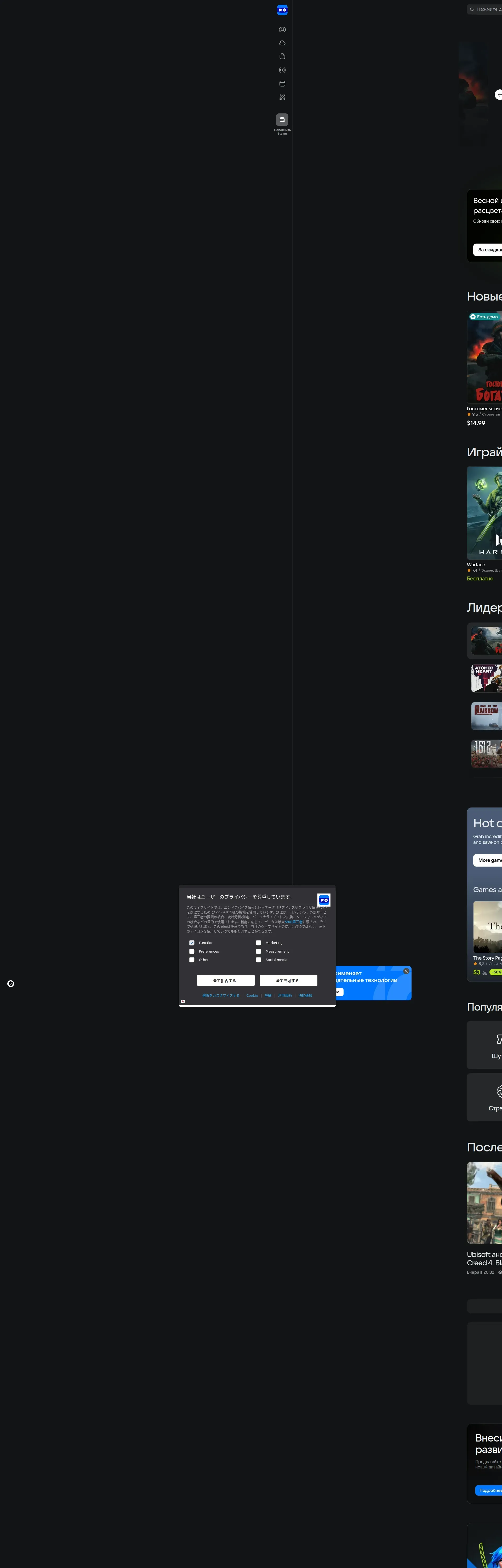Screen dimensions: 502x1568
Task: Uncheck the Function cookie checkbox
Action: (192, 943)
